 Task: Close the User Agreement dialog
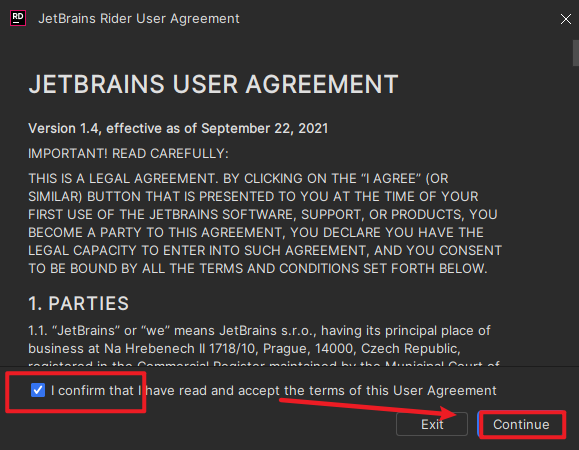click(565, 19)
